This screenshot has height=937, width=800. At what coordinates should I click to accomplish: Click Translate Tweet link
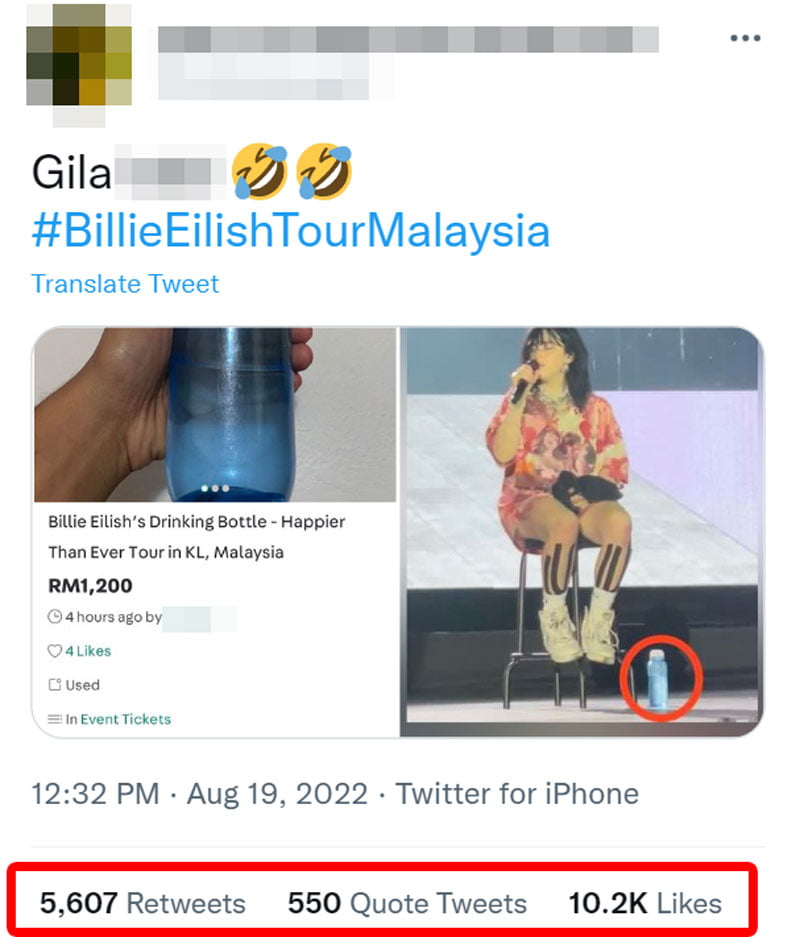click(x=125, y=284)
